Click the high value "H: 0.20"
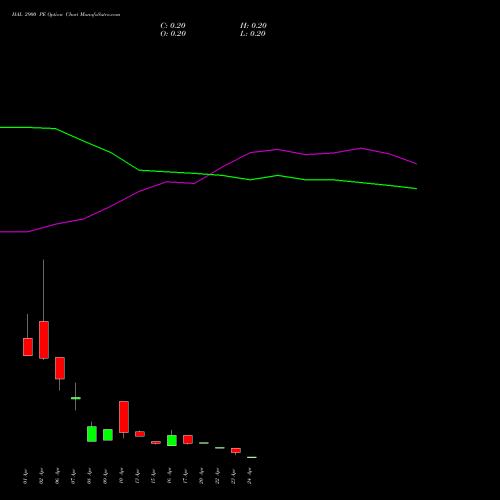 point(253,26)
